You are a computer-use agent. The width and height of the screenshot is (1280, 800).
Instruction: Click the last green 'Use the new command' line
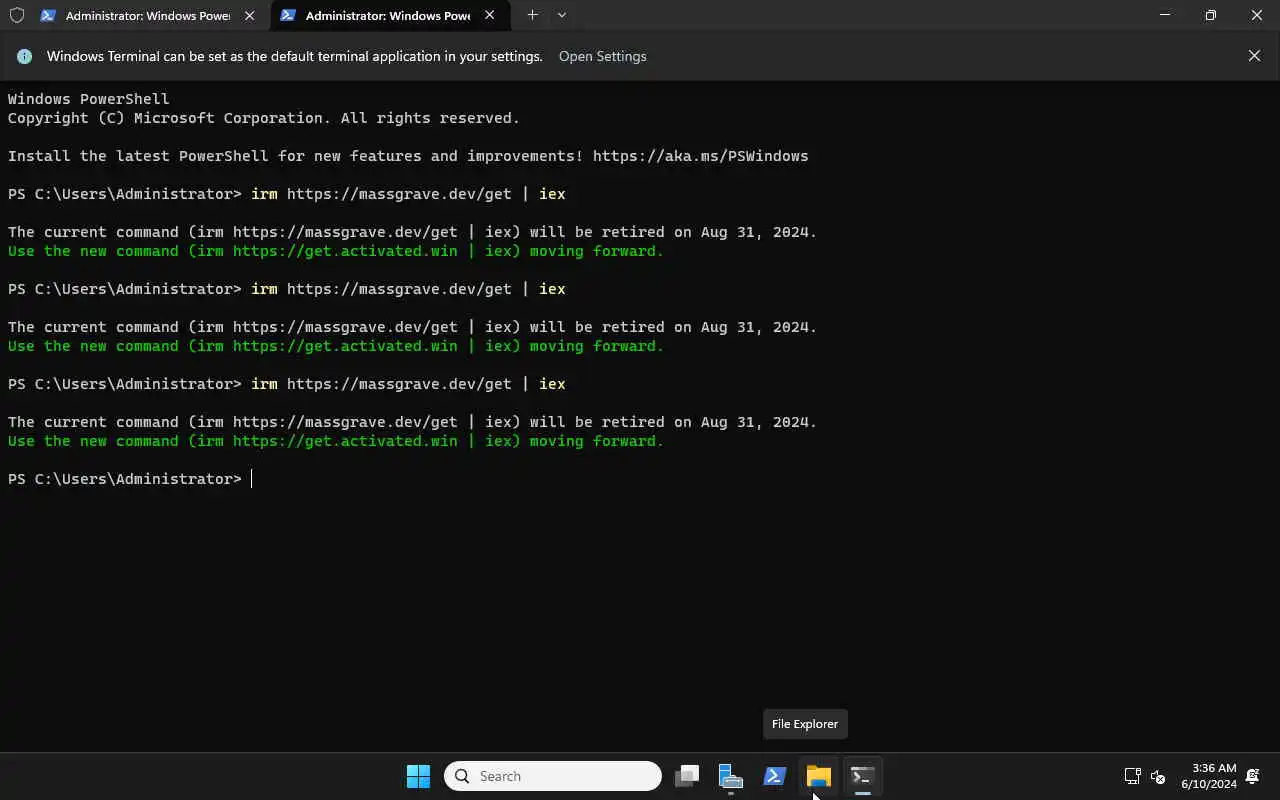coord(335,441)
